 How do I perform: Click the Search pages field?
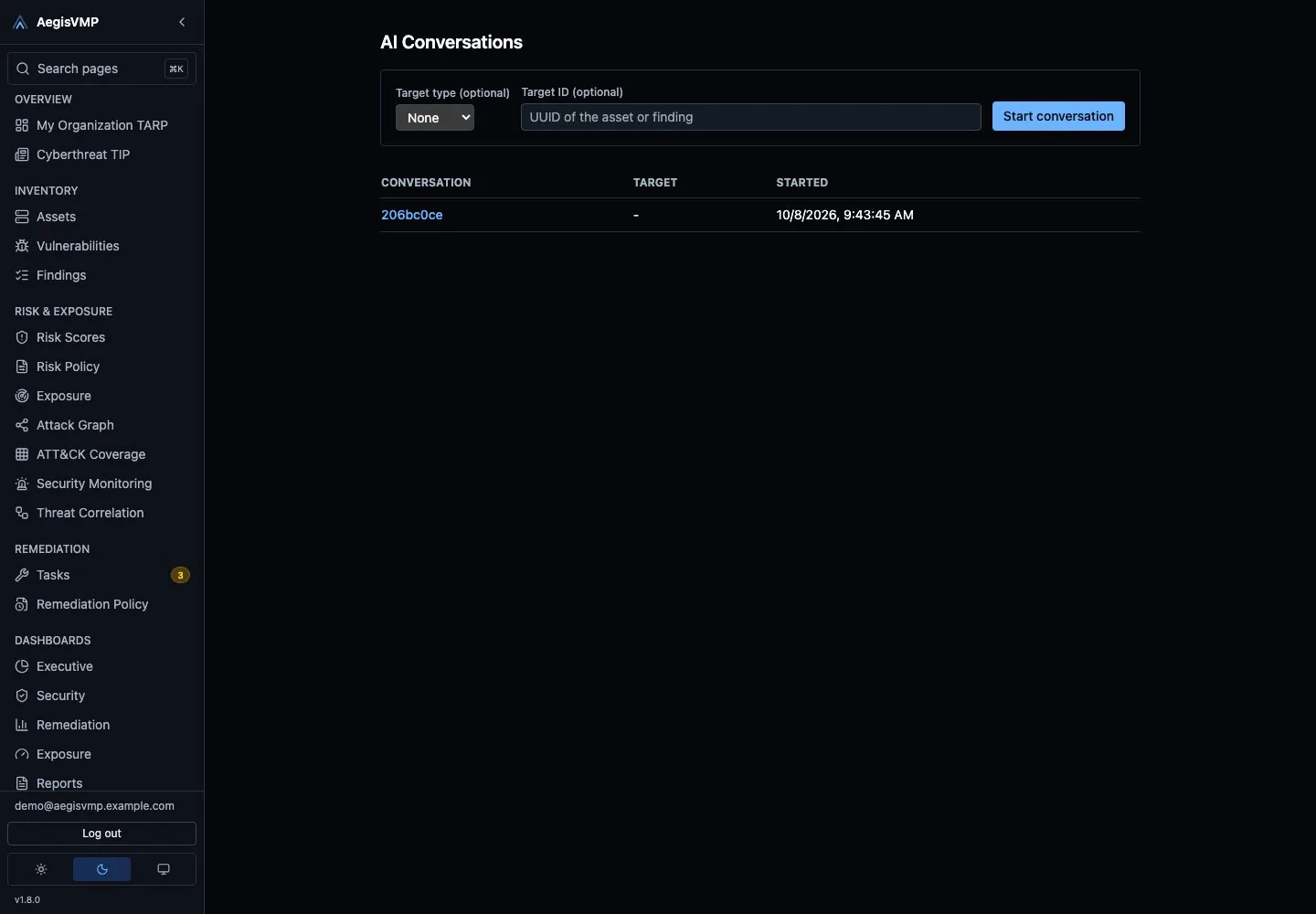(101, 69)
